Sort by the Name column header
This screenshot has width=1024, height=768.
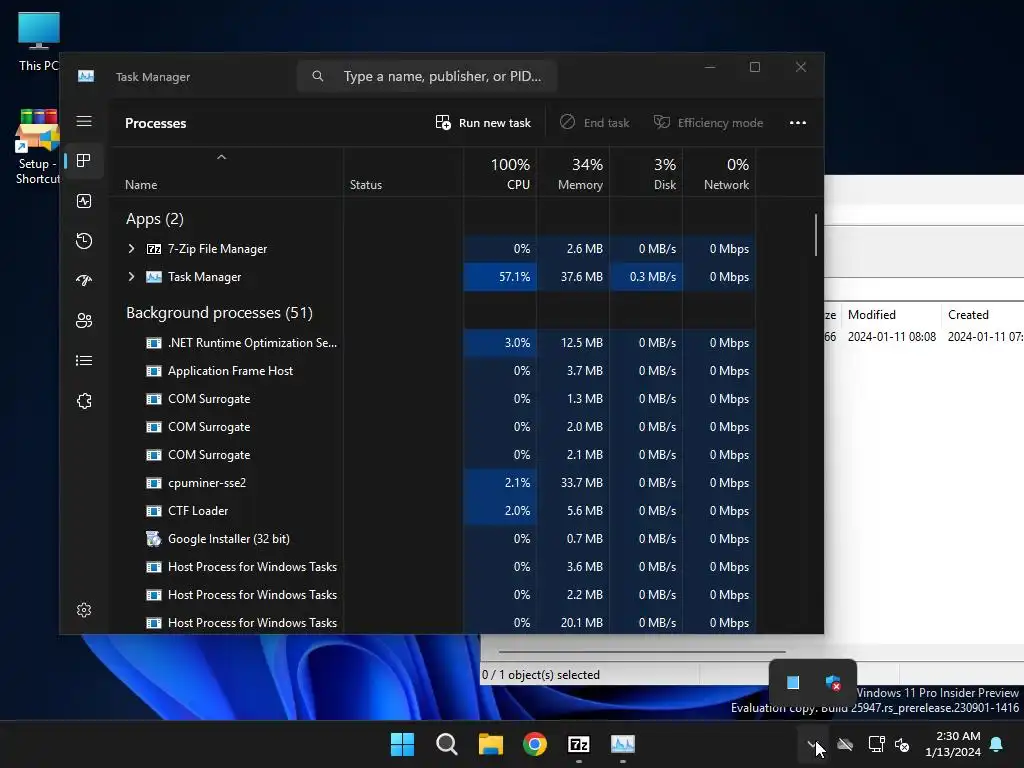[x=141, y=185]
